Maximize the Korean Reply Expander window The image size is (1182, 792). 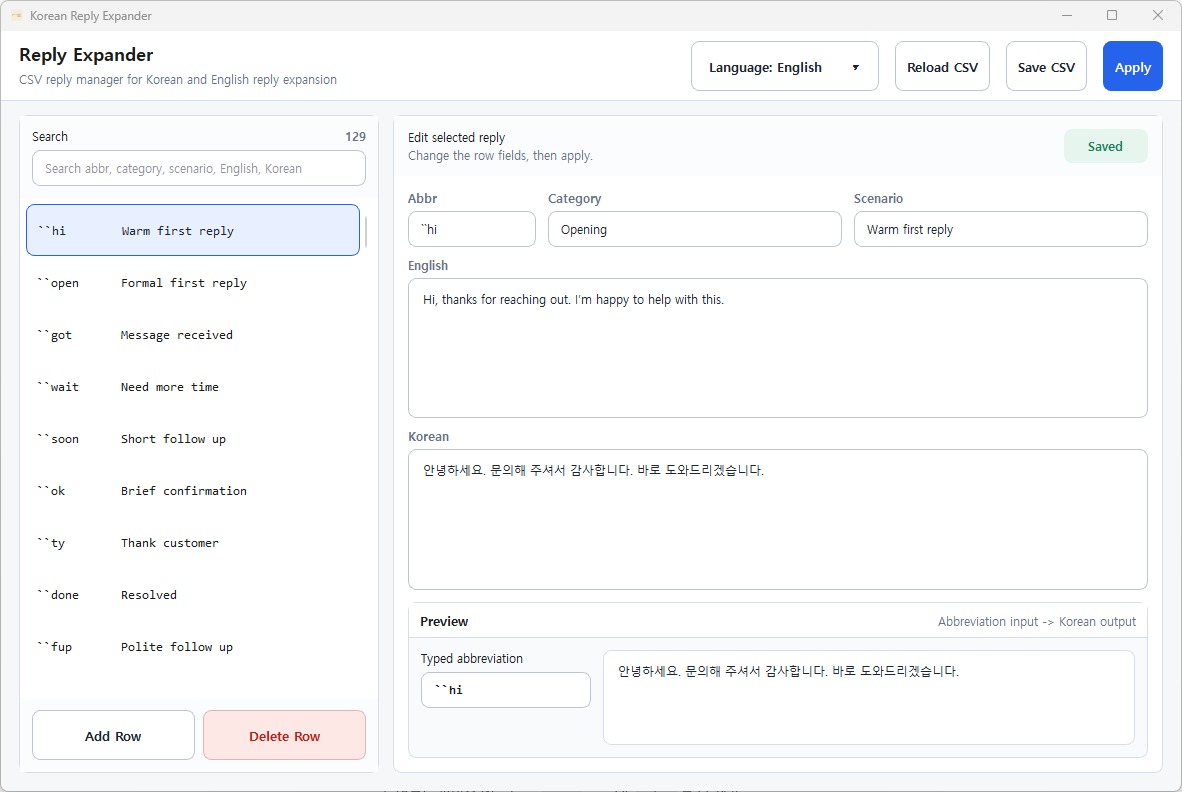click(1112, 15)
